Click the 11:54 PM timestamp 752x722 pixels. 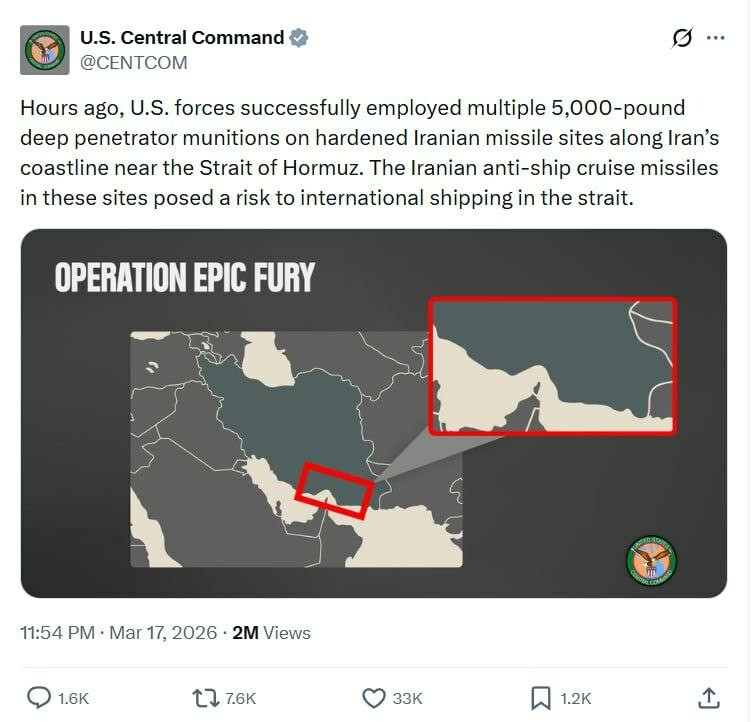56,633
